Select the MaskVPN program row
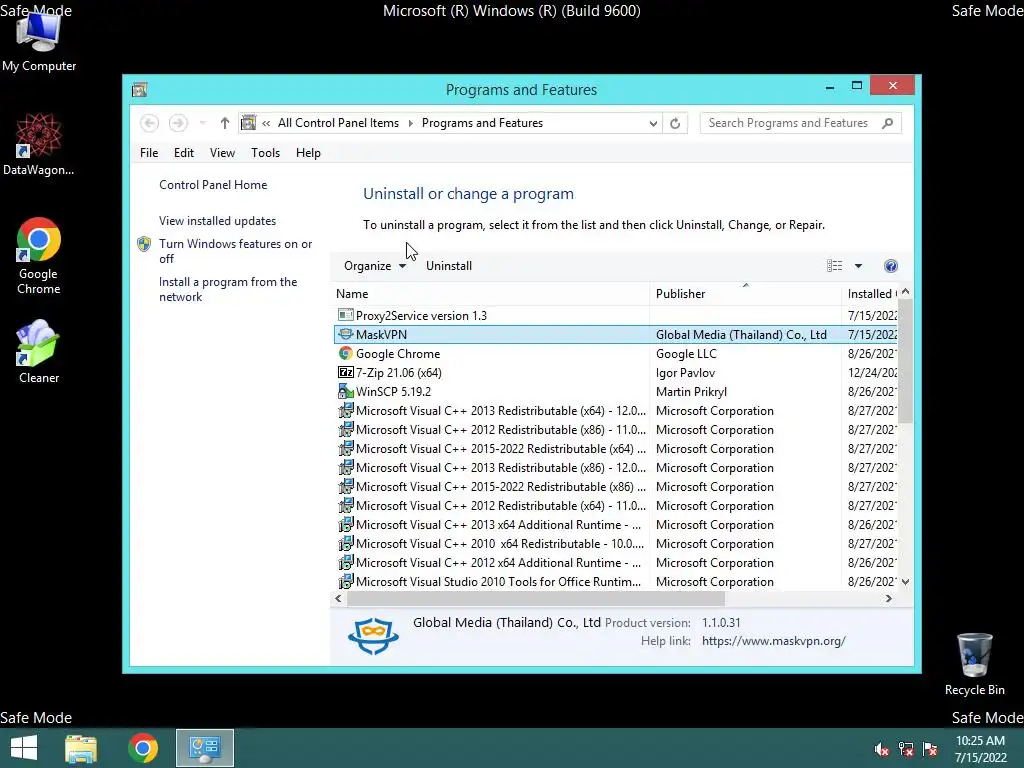The width and height of the screenshot is (1024, 768). [x=614, y=334]
